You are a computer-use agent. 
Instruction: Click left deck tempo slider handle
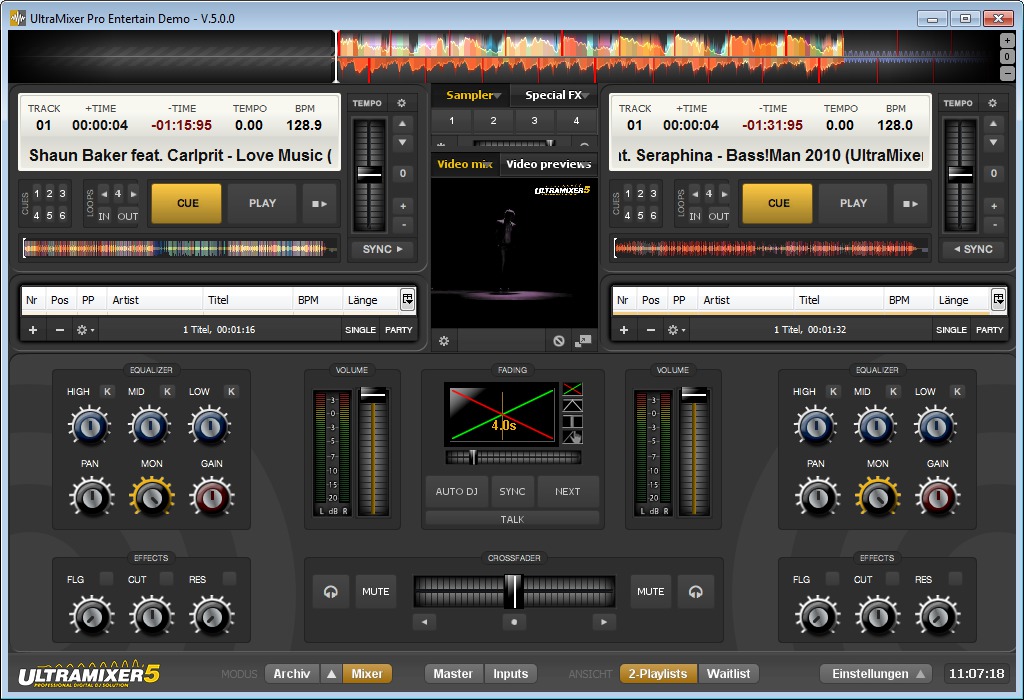pyautogui.click(x=370, y=174)
